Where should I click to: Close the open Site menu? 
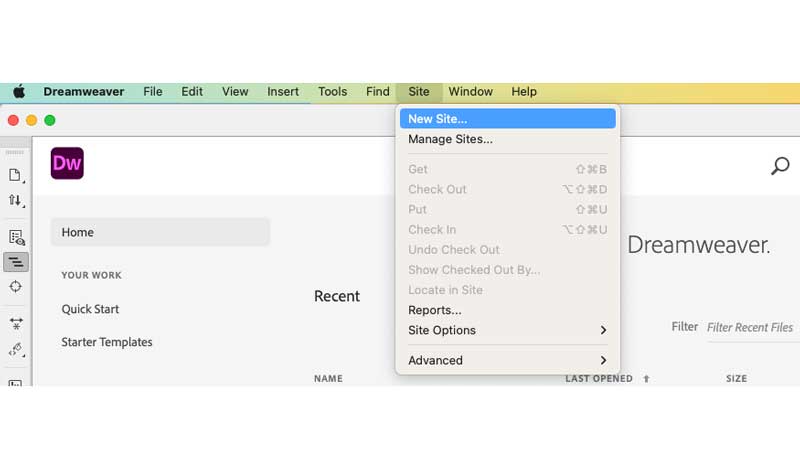(419, 92)
